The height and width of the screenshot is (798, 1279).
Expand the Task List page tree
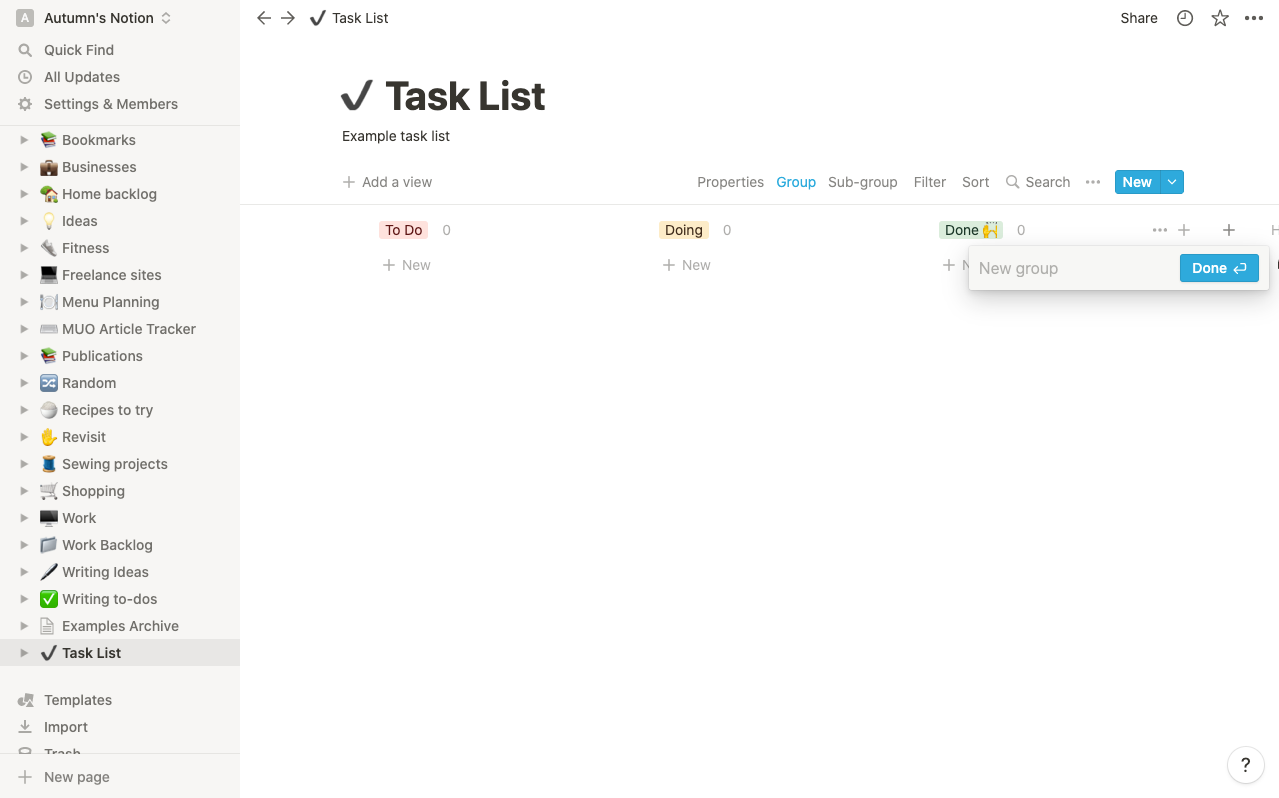tap(25, 653)
